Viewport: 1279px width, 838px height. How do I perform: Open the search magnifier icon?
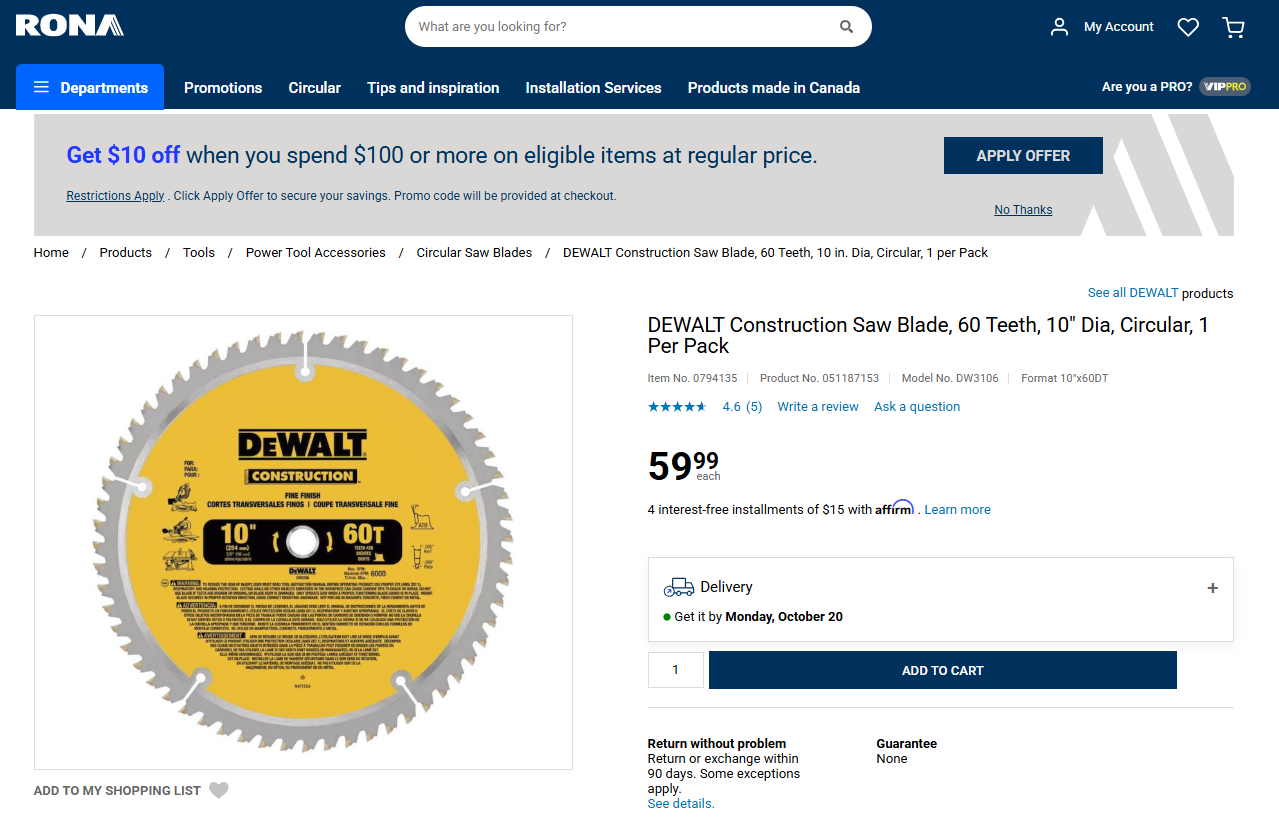[x=845, y=26]
